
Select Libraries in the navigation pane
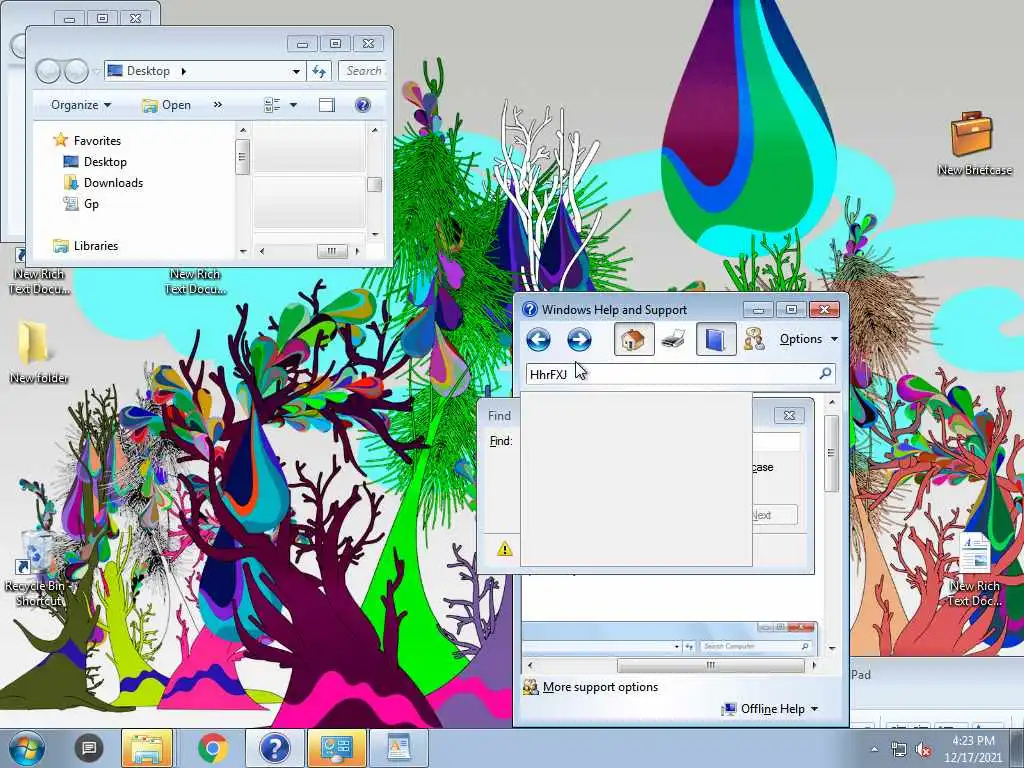(95, 246)
